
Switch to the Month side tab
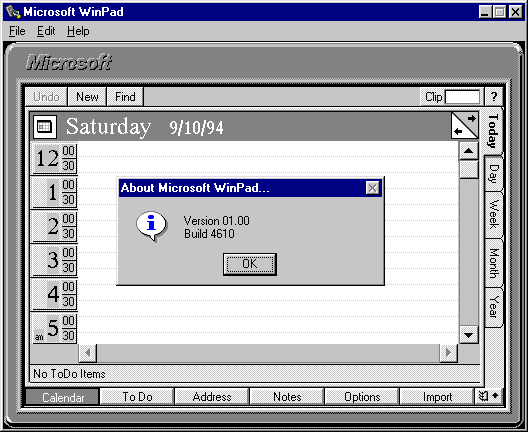[x=494, y=263]
